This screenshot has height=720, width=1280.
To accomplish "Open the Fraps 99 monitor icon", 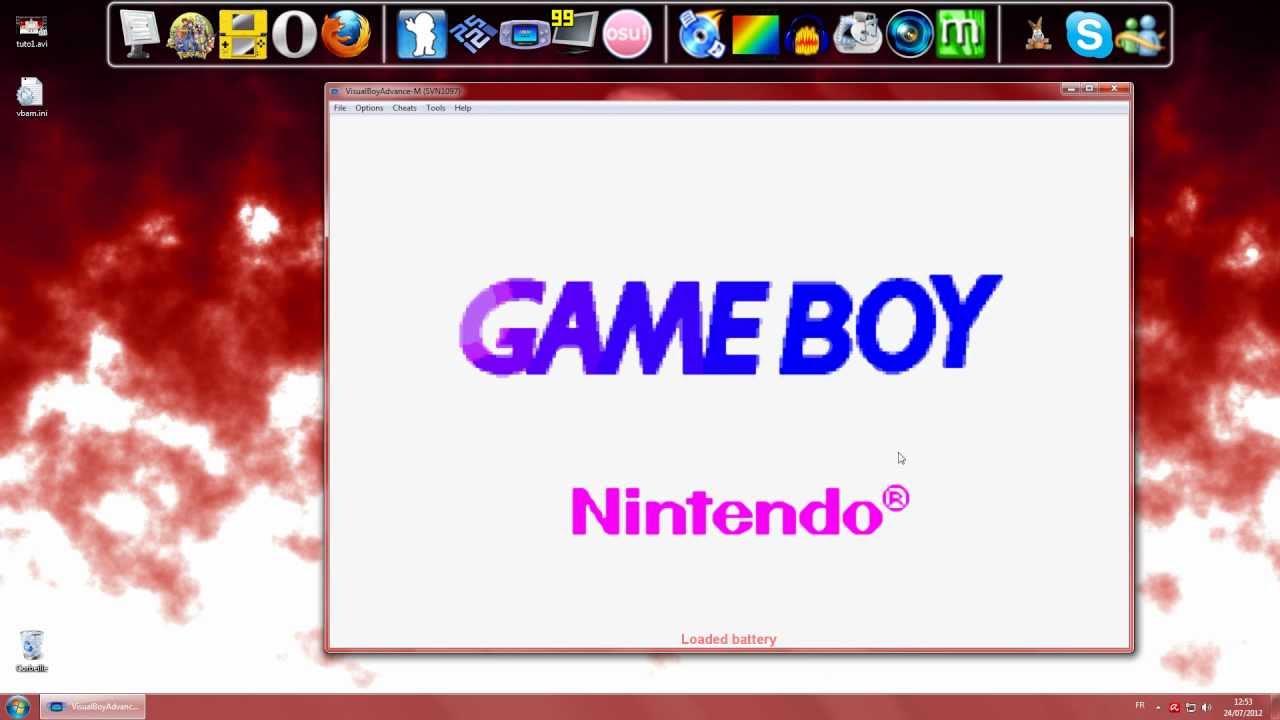I will coord(575,33).
